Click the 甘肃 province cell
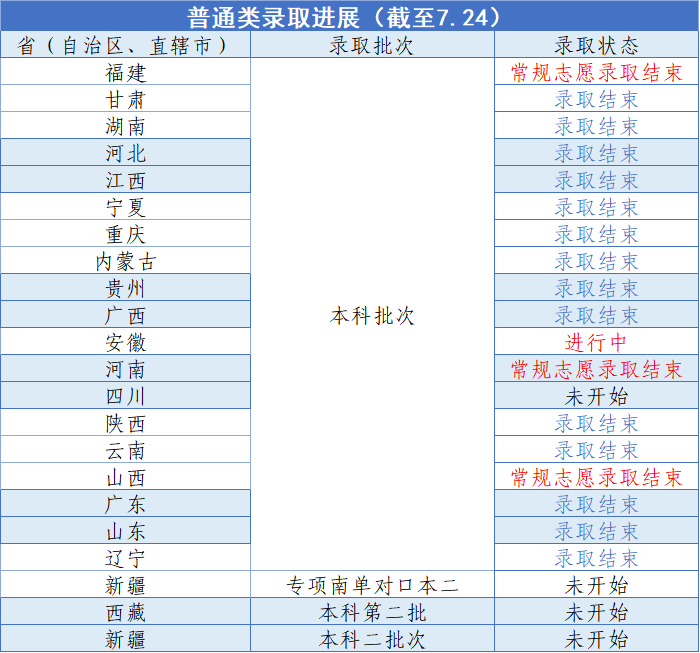Image resolution: width=700 pixels, height=653 pixels. (125, 99)
